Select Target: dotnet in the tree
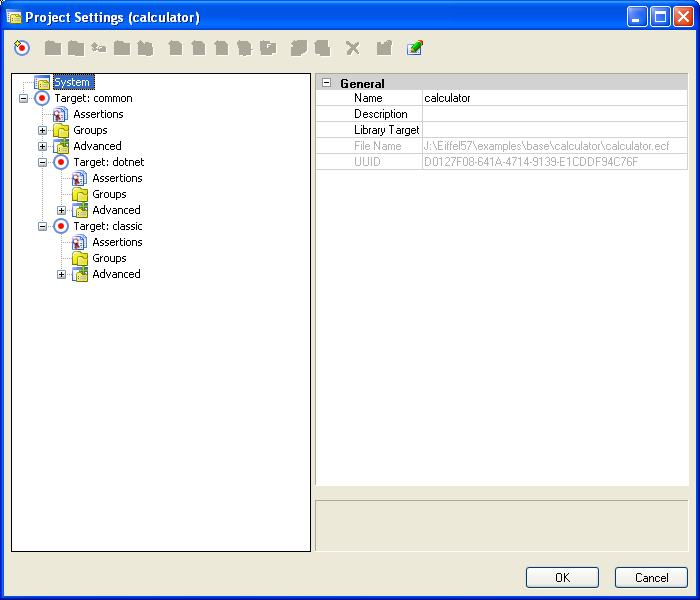Screen dimensions: 700x600 click(x=108, y=162)
